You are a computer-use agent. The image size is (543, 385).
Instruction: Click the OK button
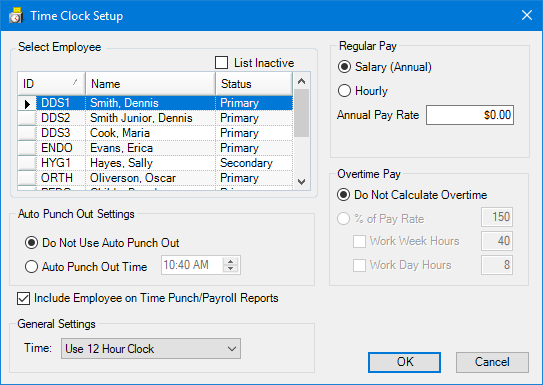pos(404,362)
